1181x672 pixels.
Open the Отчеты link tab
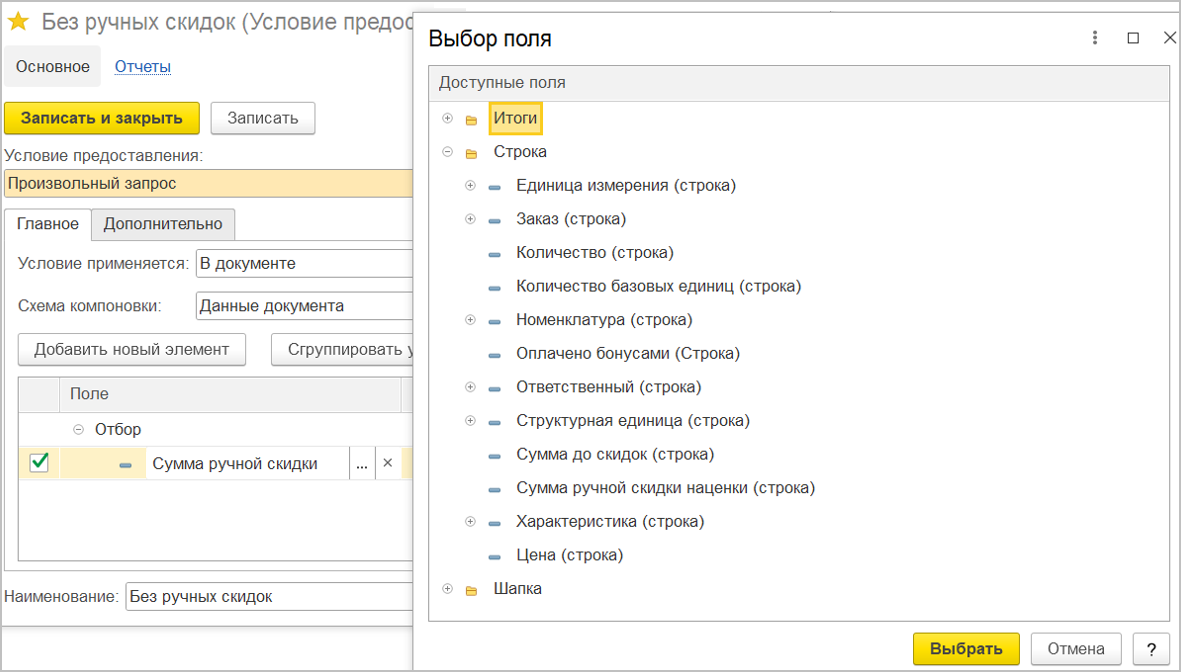(x=142, y=67)
